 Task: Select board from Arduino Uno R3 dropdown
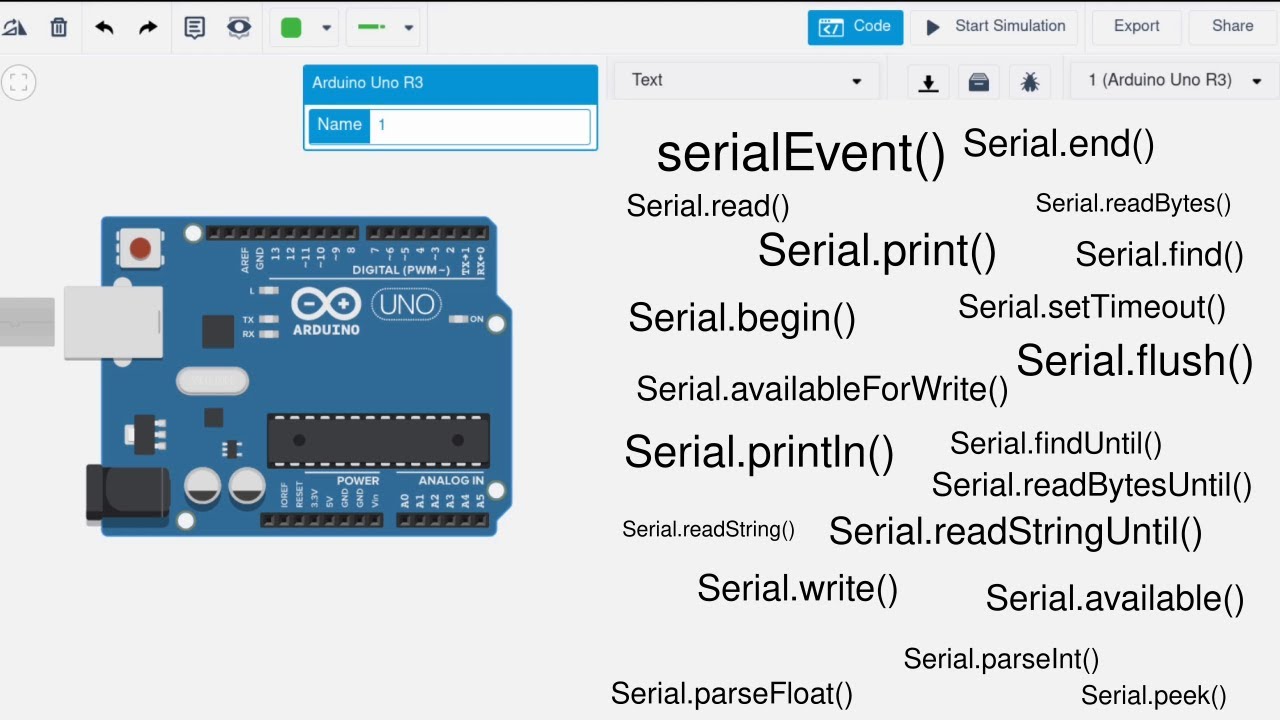coord(1174,80)
